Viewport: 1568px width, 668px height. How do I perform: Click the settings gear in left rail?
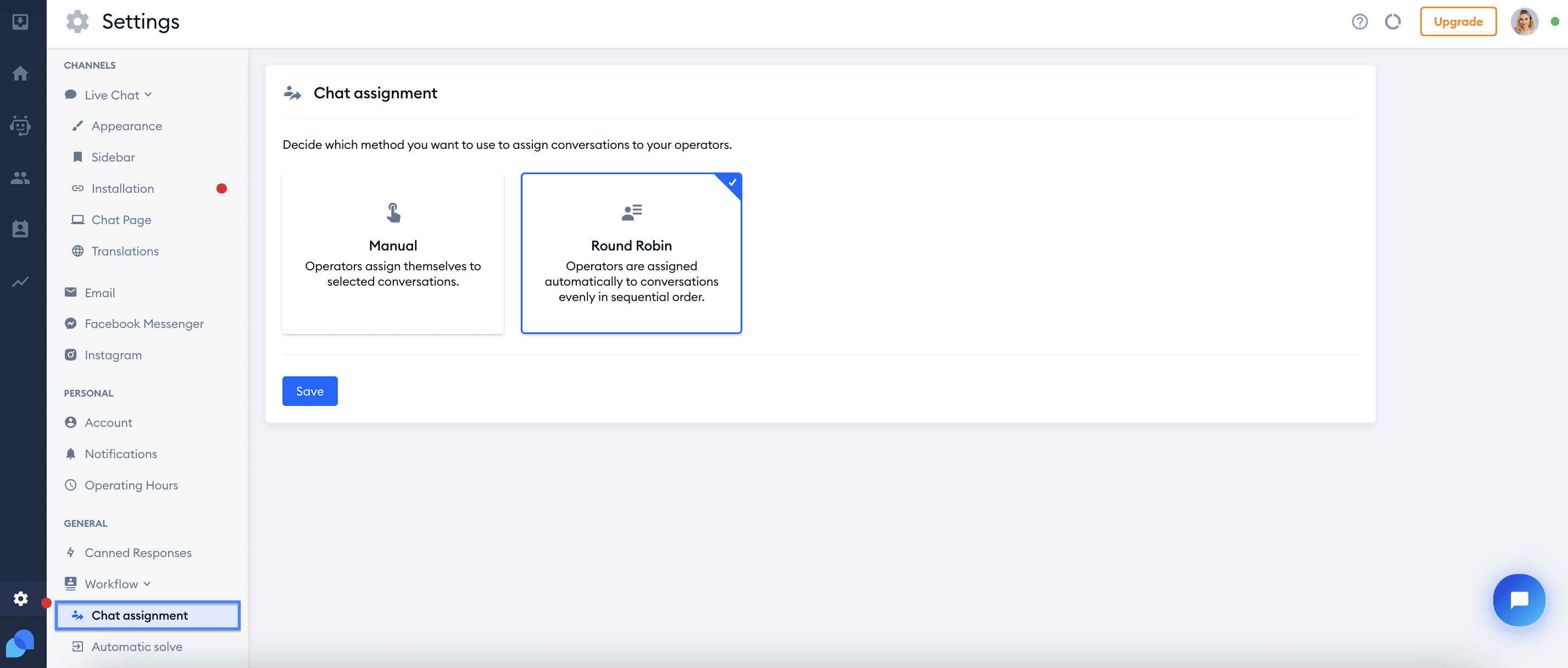pos(21,598)
